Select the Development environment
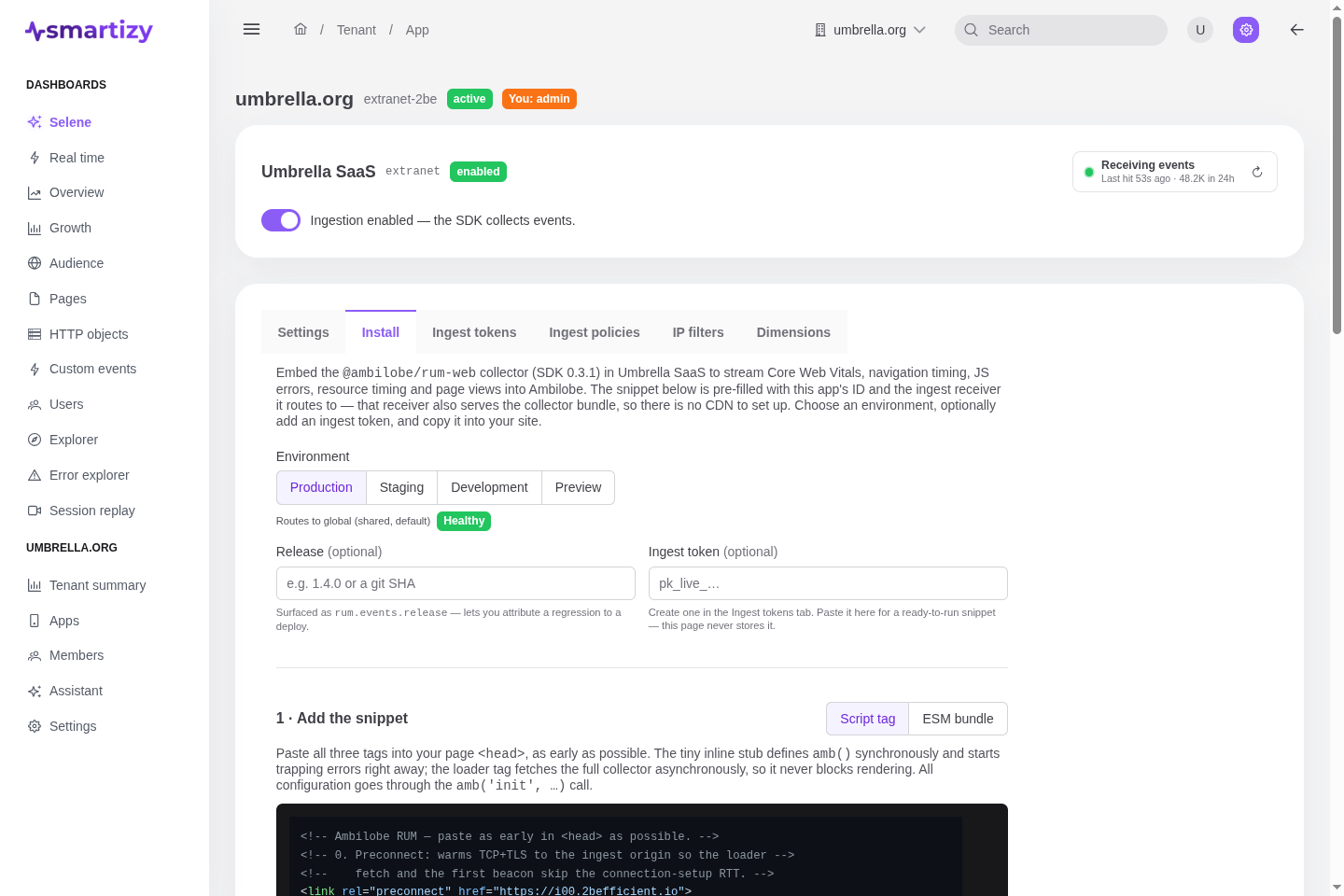This screenshot has width=1344, height=896. (x=489, y=487)
